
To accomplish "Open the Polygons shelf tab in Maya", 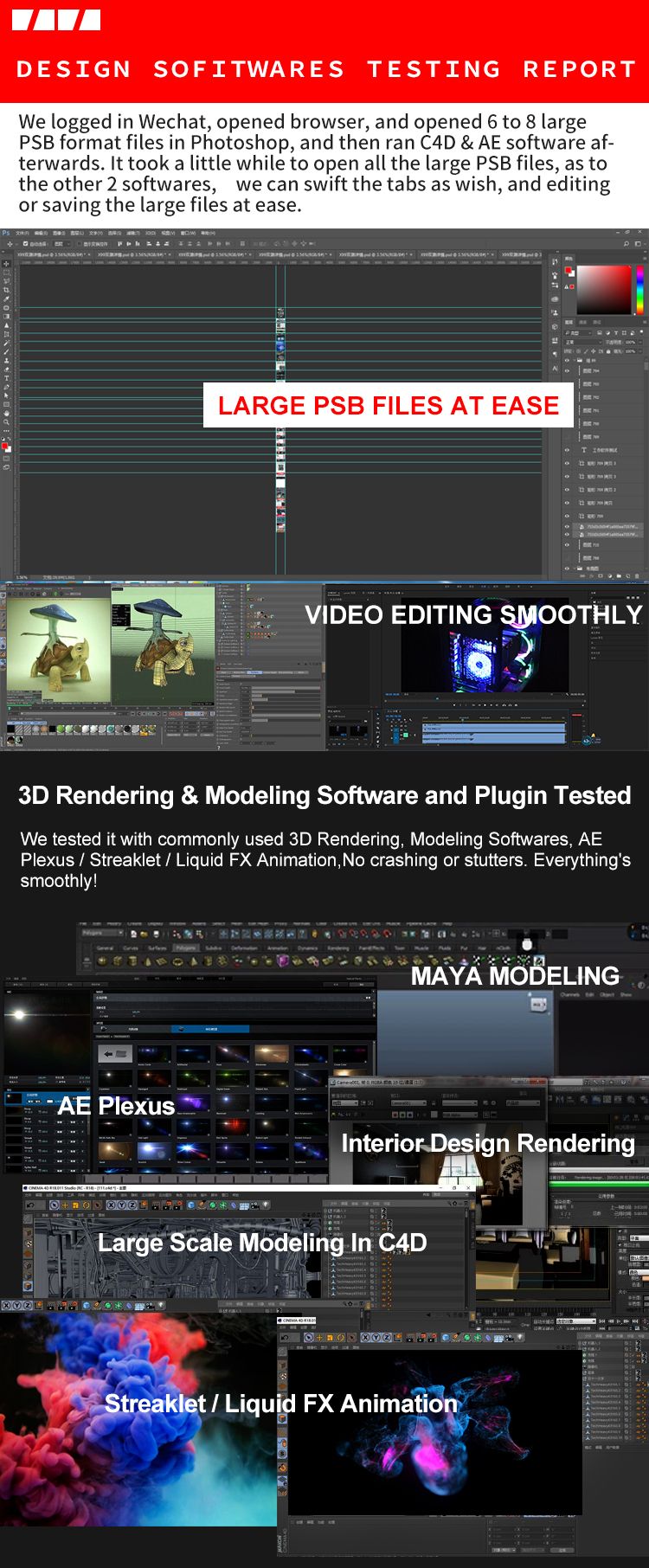I will point(184,948).
